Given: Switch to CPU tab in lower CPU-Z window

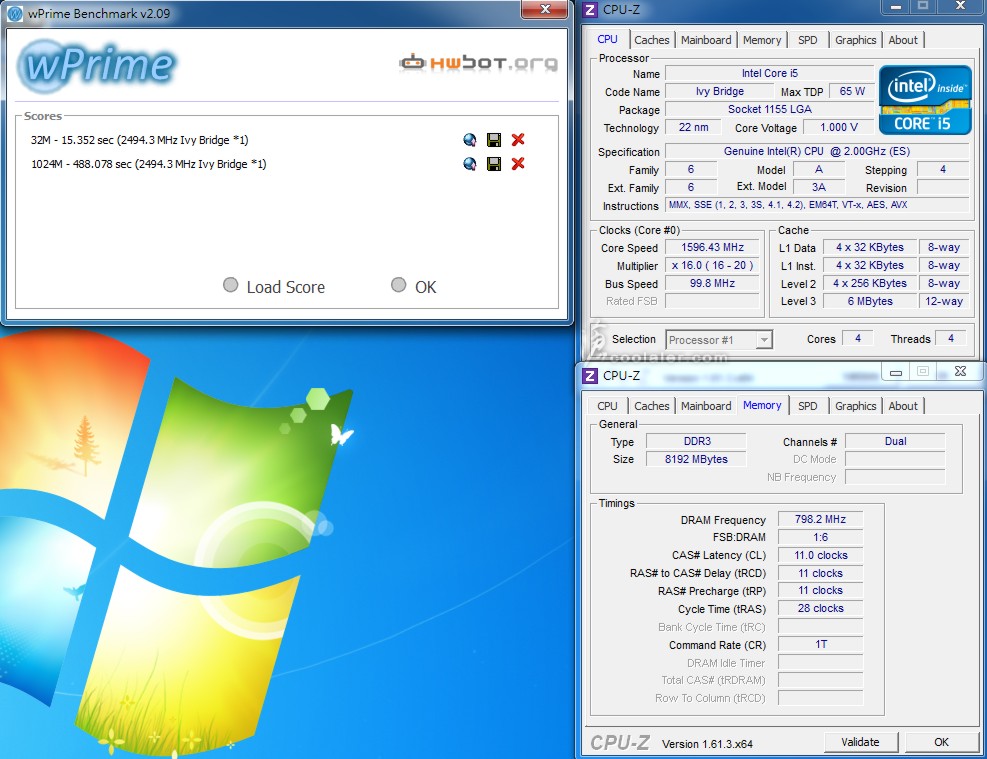Looking at the screenshot, I should [607, 406].
